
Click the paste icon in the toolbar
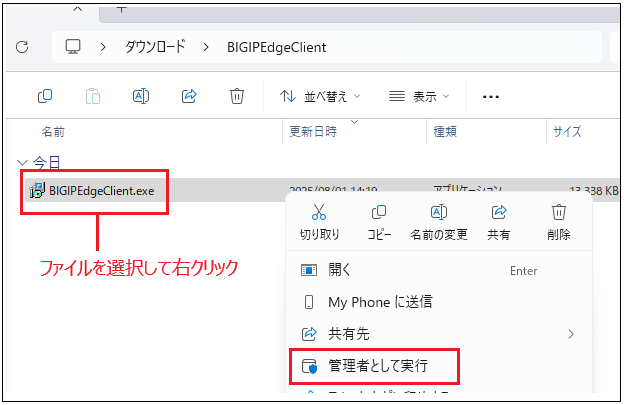click(93, 96)
